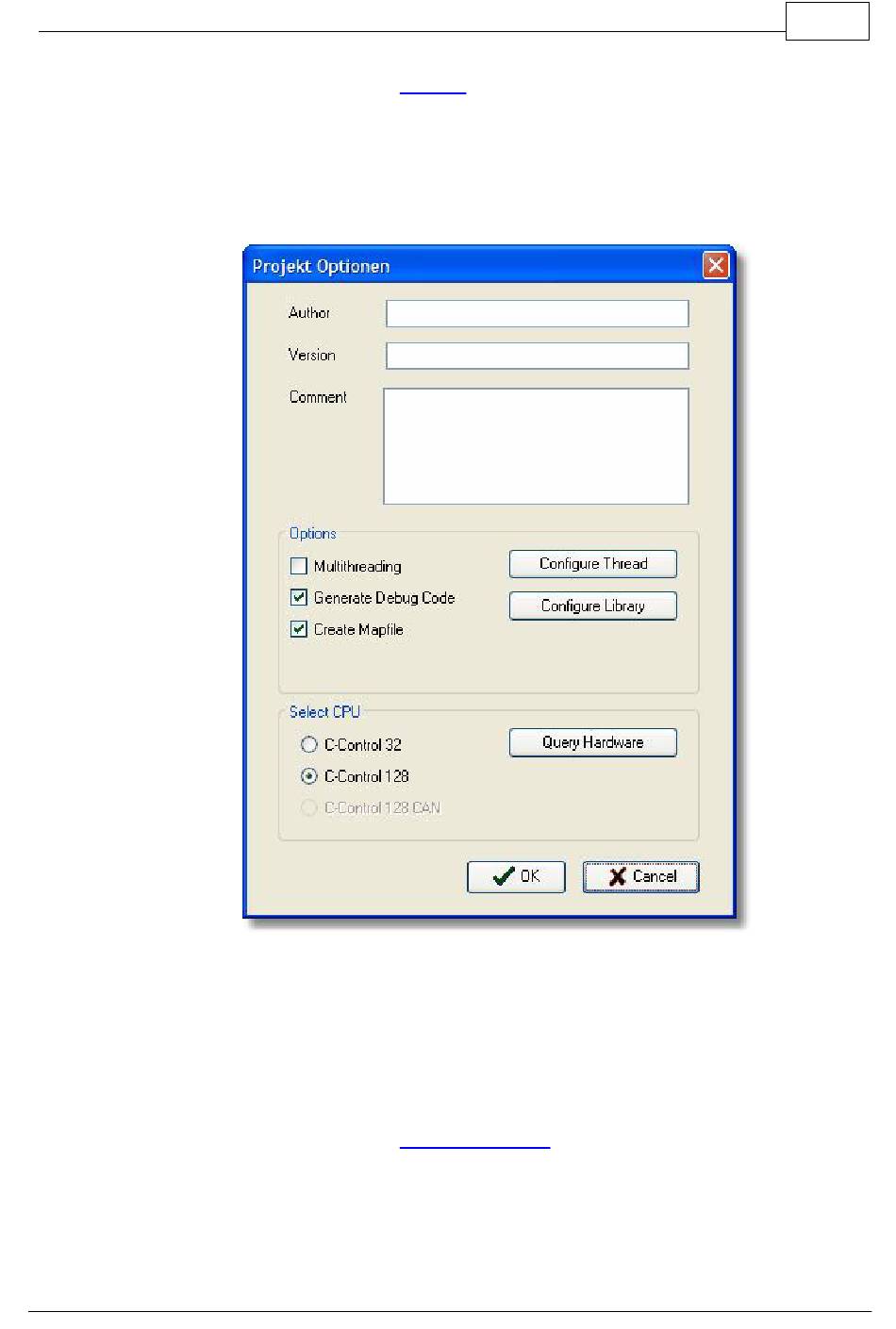Click inside the Comment text area
Image resolution: width=896 pixels, height=1329 pixels.
pyautogui.click(x=536, y=446)
